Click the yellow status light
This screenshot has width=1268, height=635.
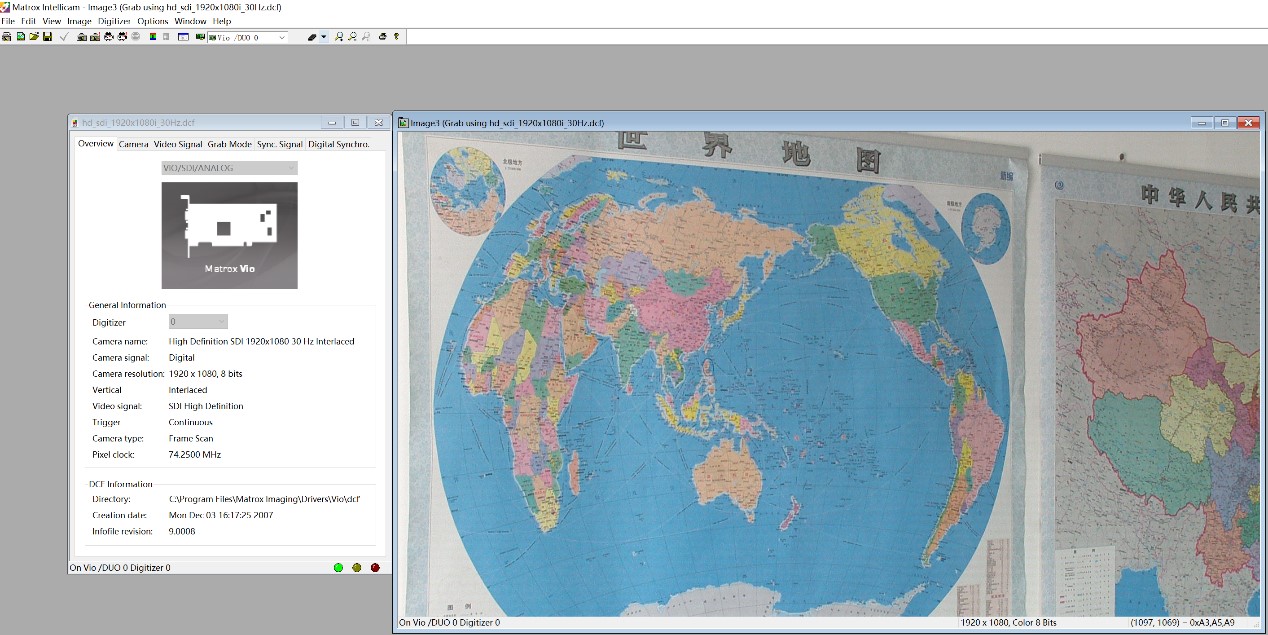click(x=356, y=567)
